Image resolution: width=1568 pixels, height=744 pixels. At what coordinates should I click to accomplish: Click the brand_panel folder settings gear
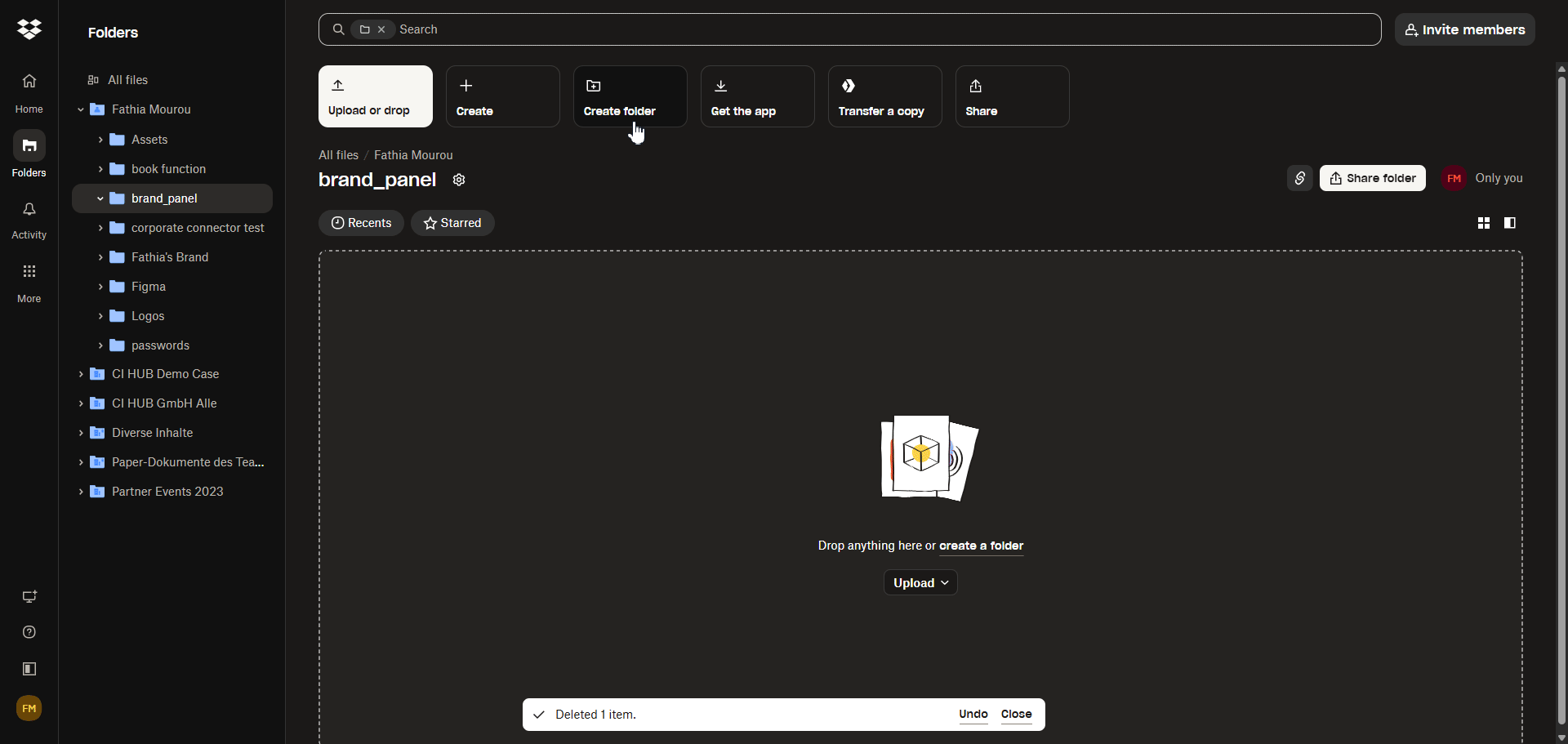click(x=459, y=180)
